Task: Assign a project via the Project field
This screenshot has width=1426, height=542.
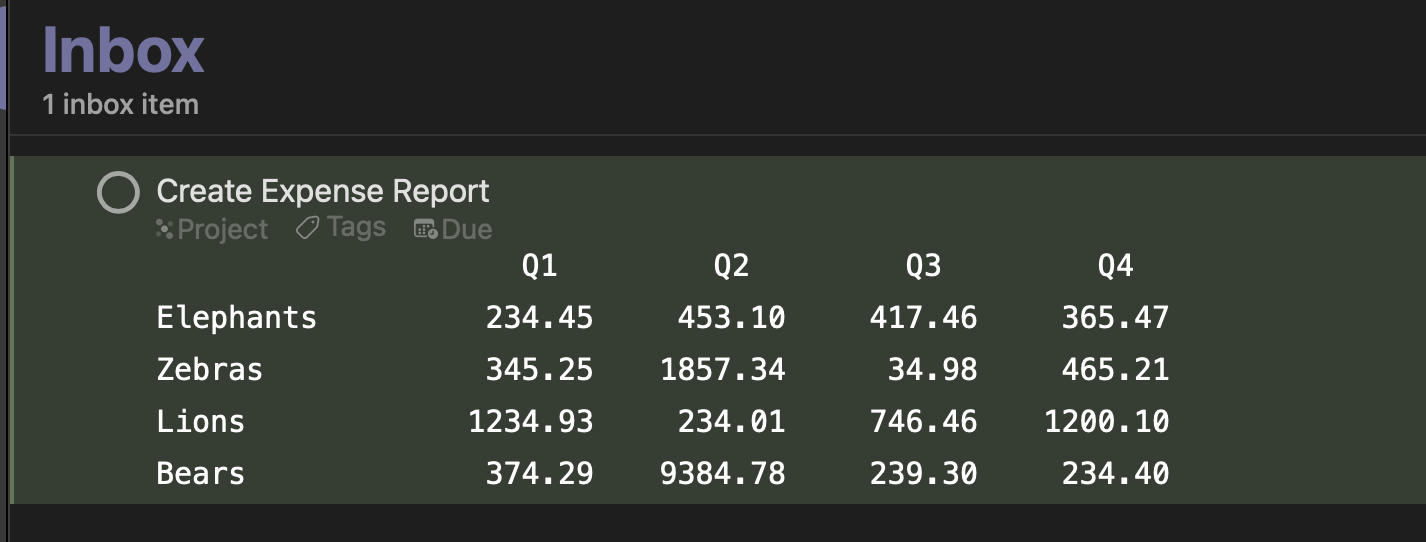Action: [212, 230]
